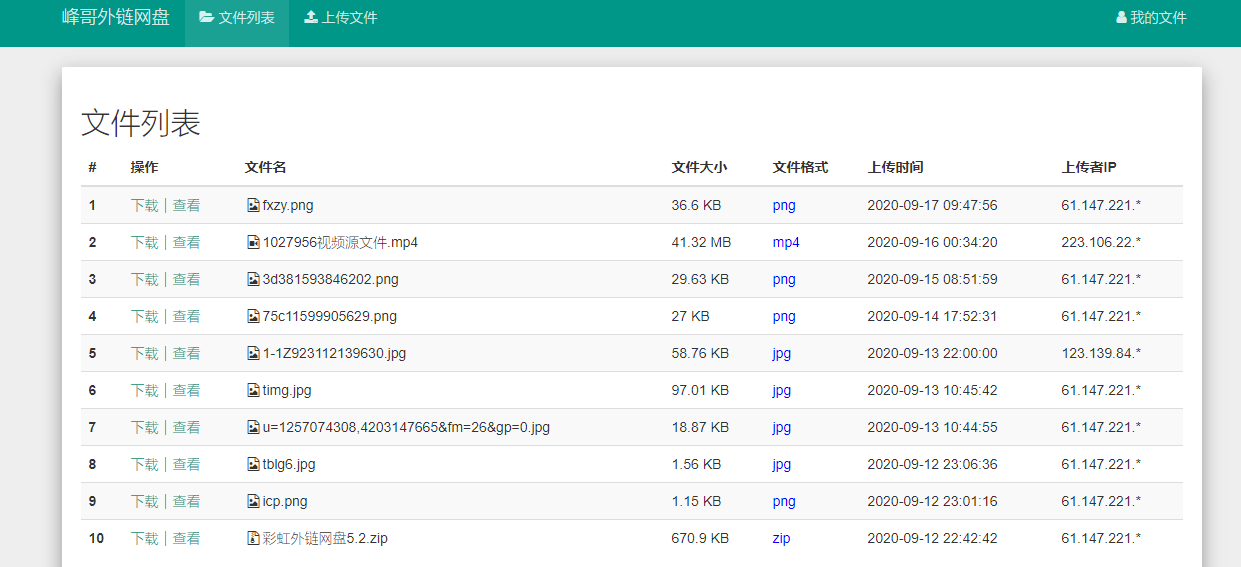Click the zip format link
This screenshot has width=1241, height=567.
tap(781, 538)
